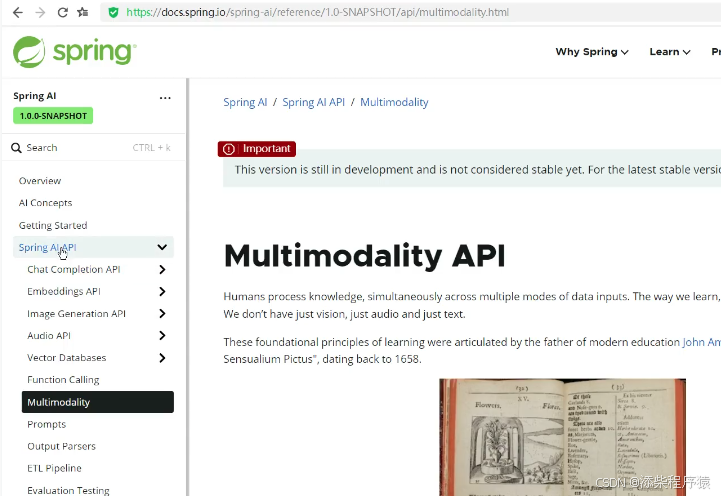Open Vector Databases in sidebar
The image size is (721, 496).
(67, 358)
